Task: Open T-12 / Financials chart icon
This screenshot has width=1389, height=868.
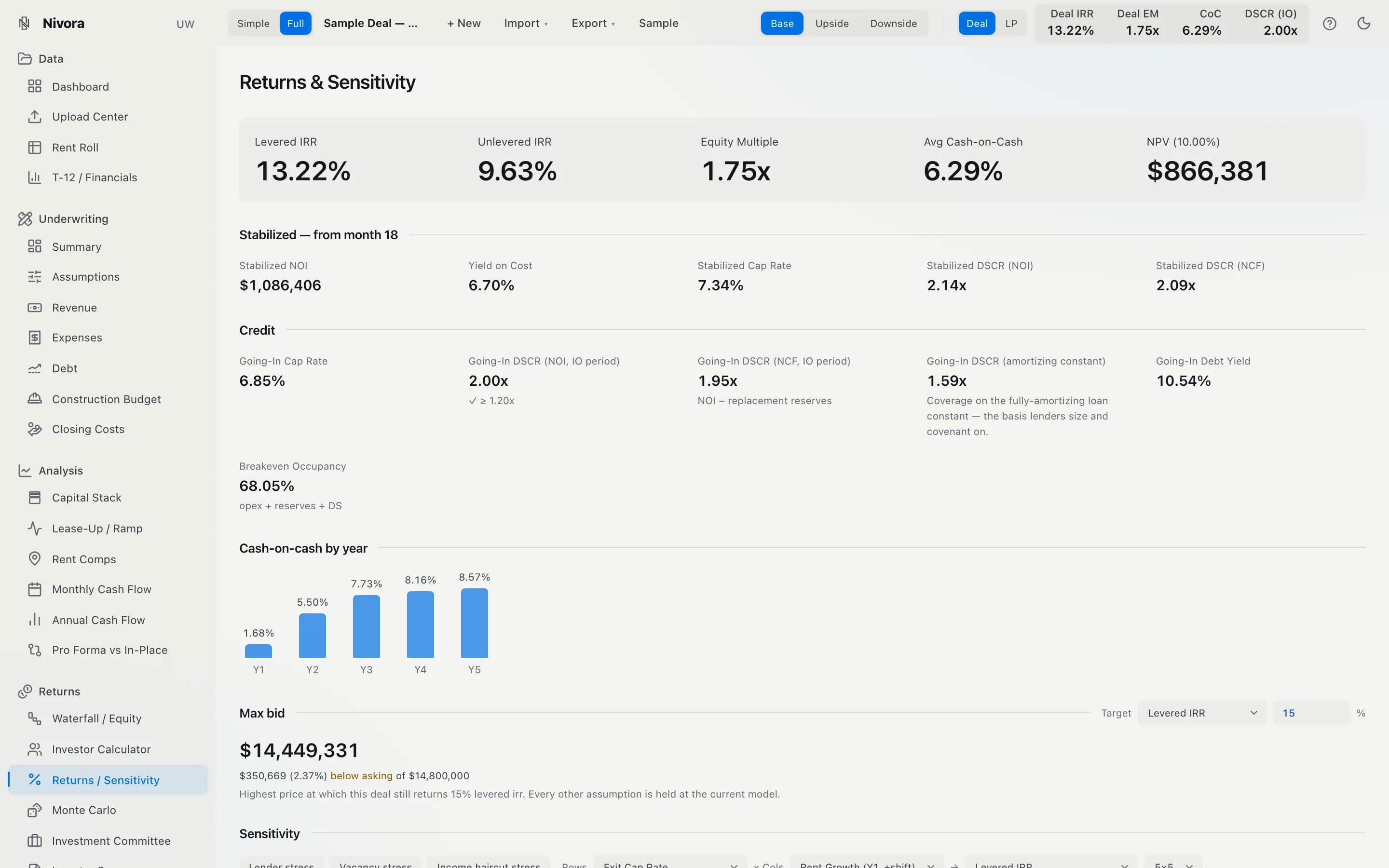Action: pyautogui.click(x=34, y=177)
